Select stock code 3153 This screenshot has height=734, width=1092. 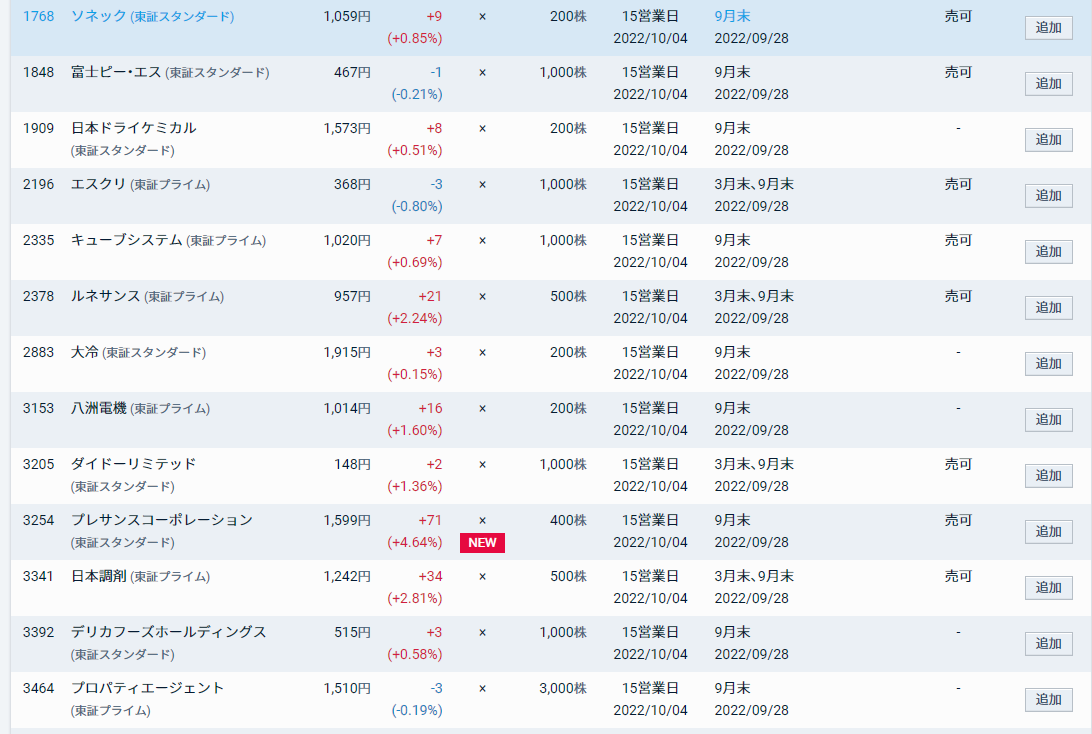(x=38, y=408)
